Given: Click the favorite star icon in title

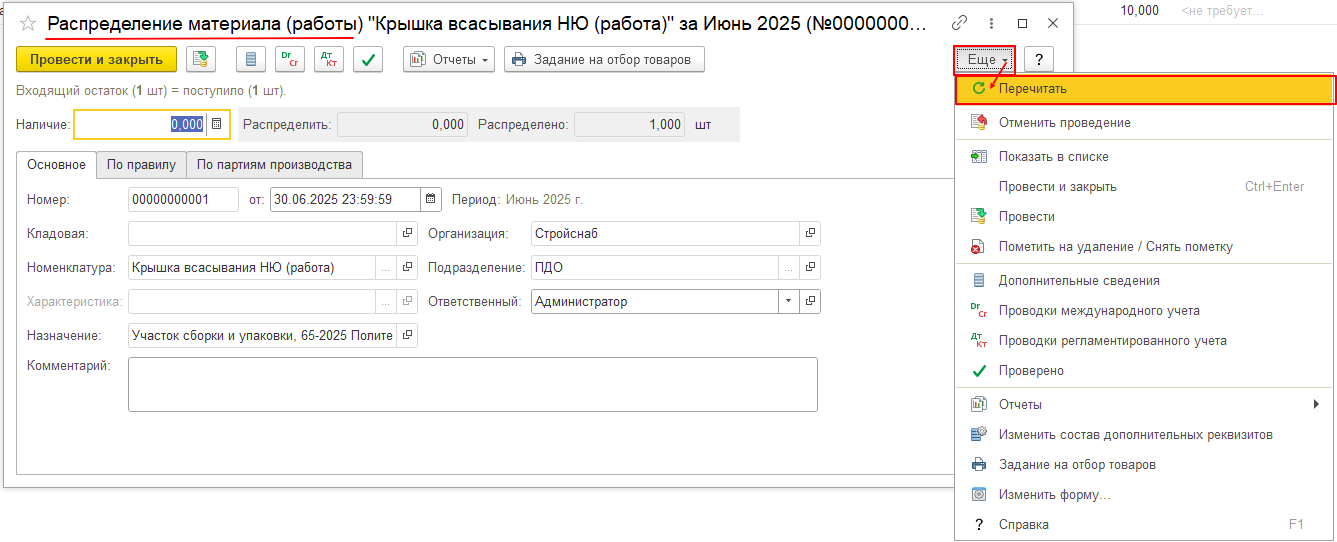Looking at the screenshot, I should click(28, 23).
